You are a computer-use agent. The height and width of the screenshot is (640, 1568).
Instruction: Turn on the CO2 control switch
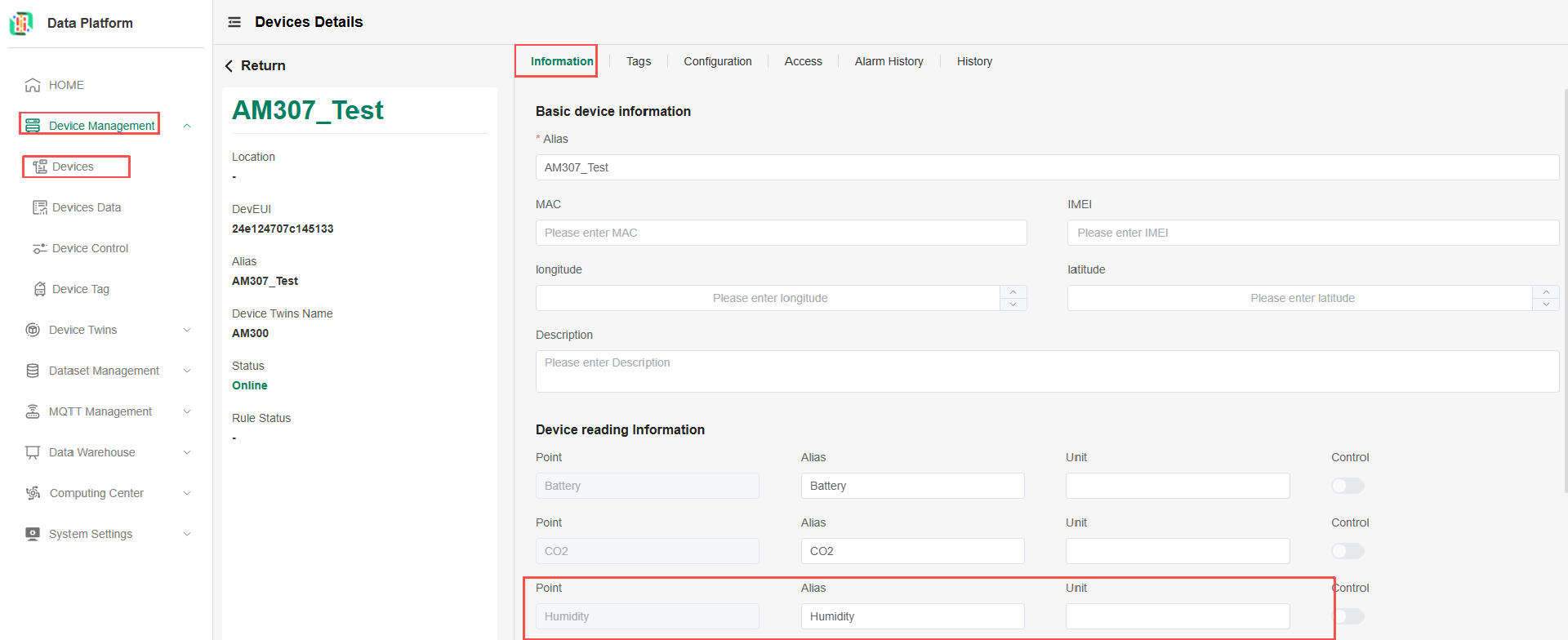click(x=1347, y=551)
